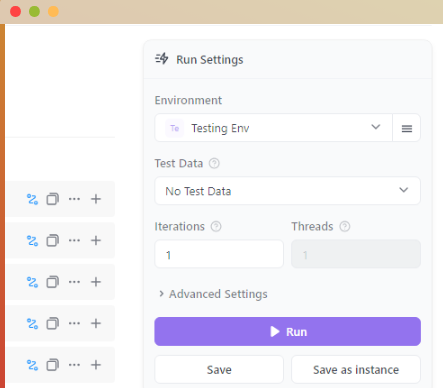Click the Iterations help icon
This screenshot has width=443, height=388.
pyautogui.click(x=216, y=227)
